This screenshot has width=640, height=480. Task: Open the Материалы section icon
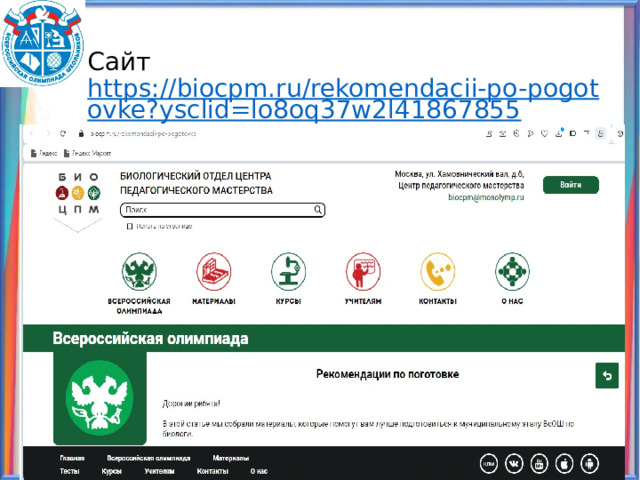[x=214, y=271]
